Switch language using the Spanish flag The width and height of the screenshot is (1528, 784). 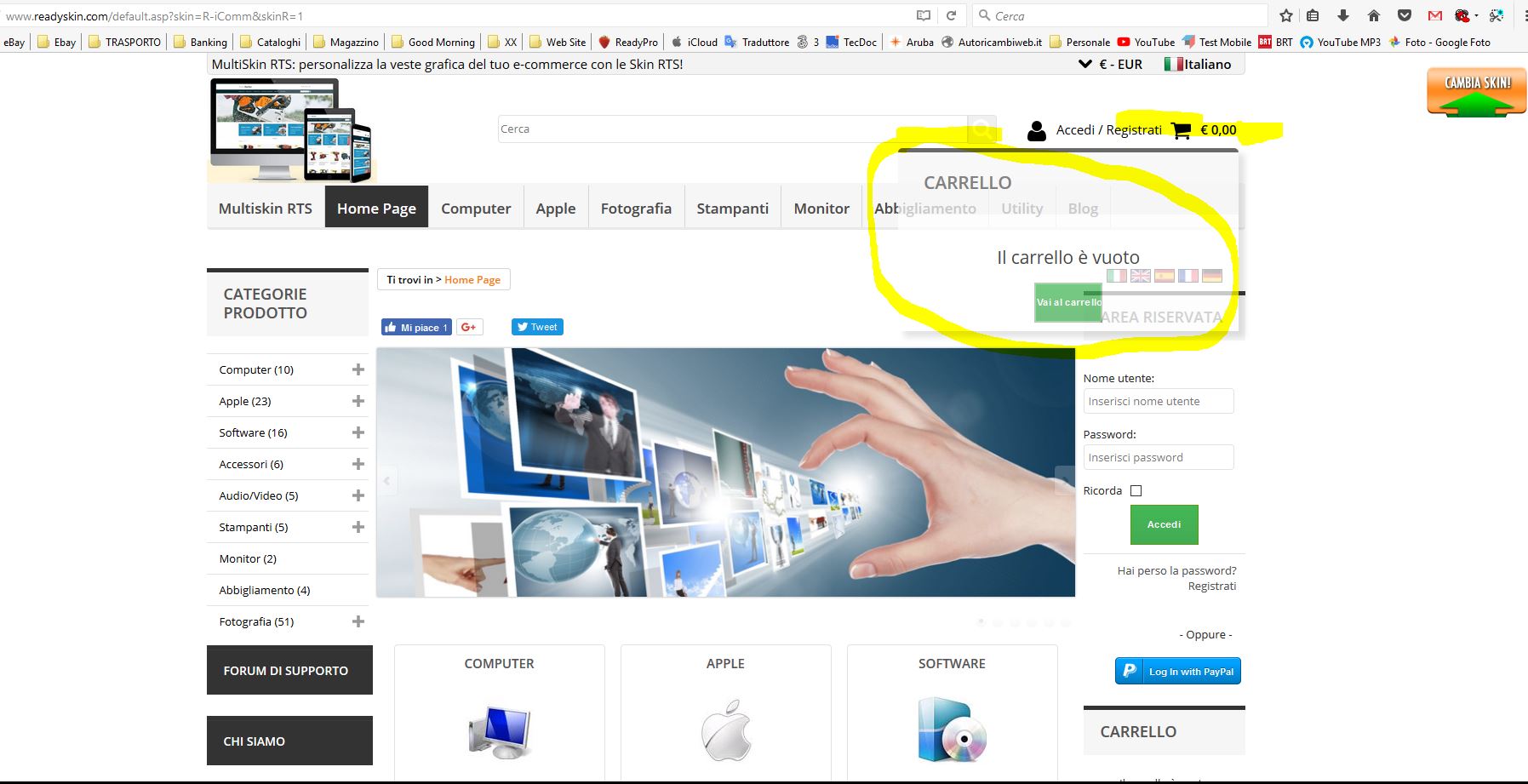click(1165, 276)
